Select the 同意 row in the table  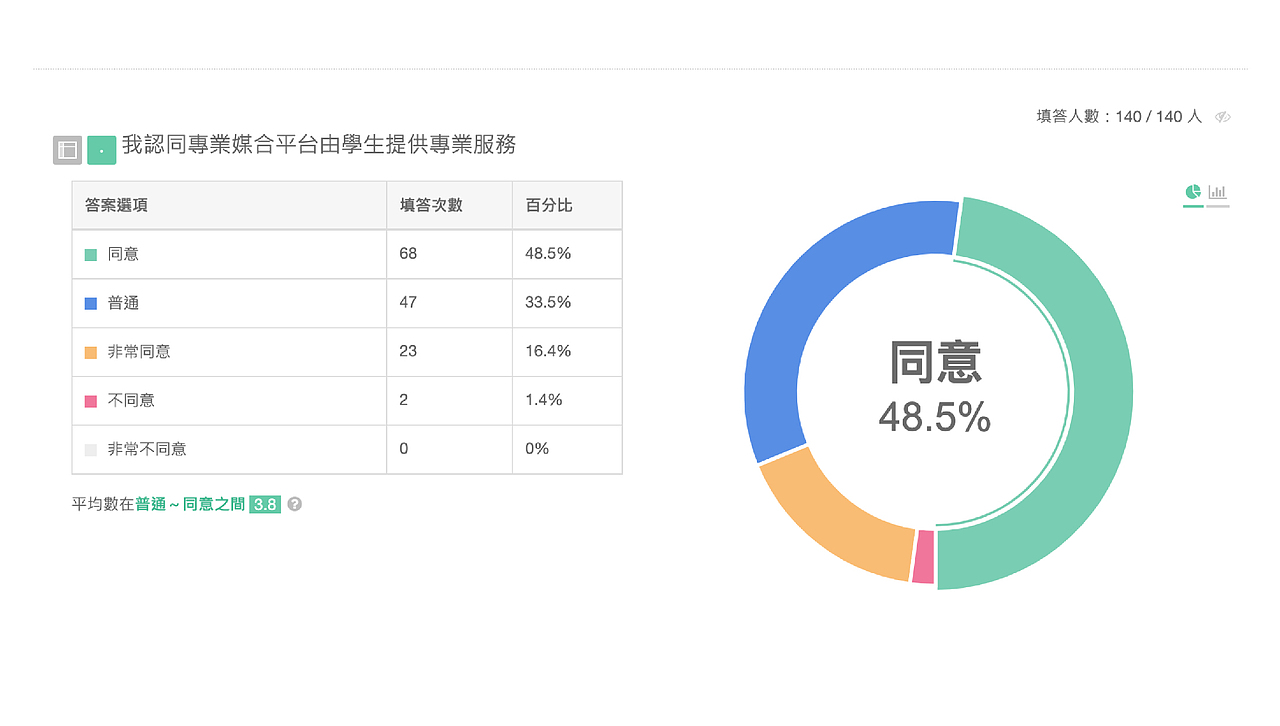coord(230,254)
